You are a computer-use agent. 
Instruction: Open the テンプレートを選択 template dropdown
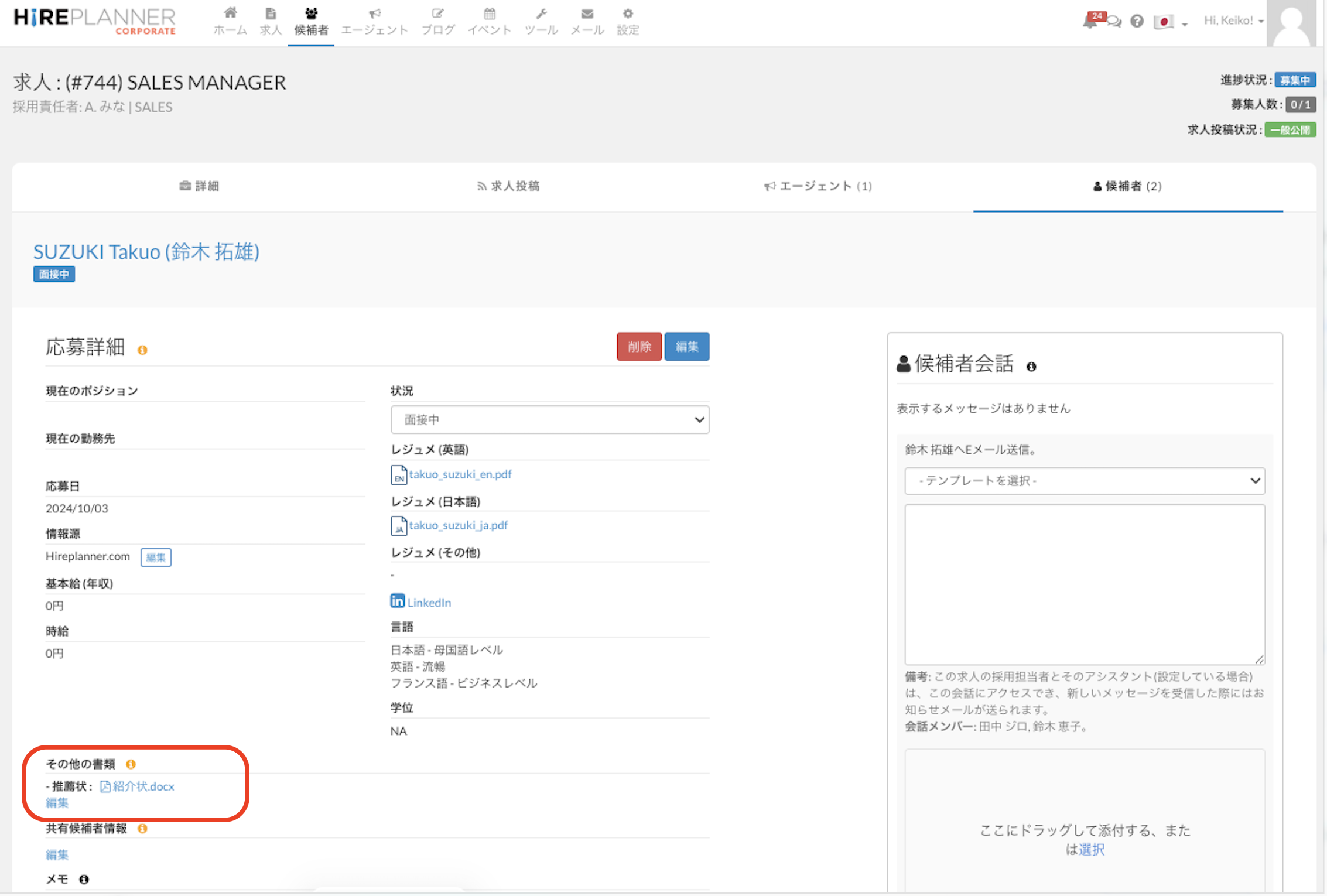pos(1084,480)
